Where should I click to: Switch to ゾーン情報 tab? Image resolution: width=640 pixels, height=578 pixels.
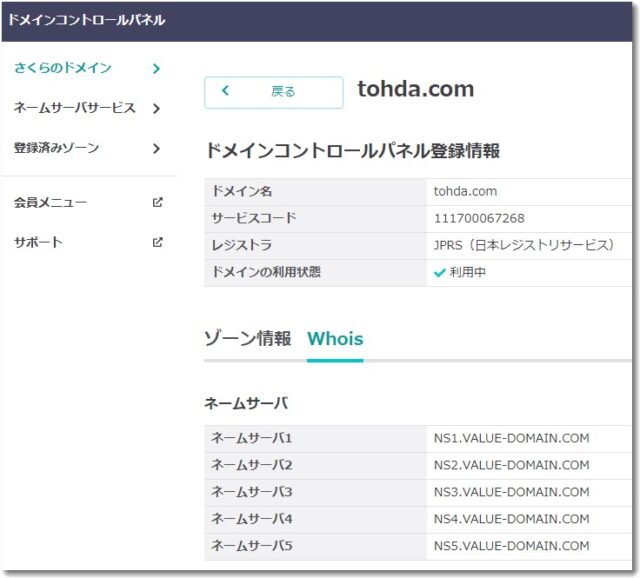click(x=248, y=339)
